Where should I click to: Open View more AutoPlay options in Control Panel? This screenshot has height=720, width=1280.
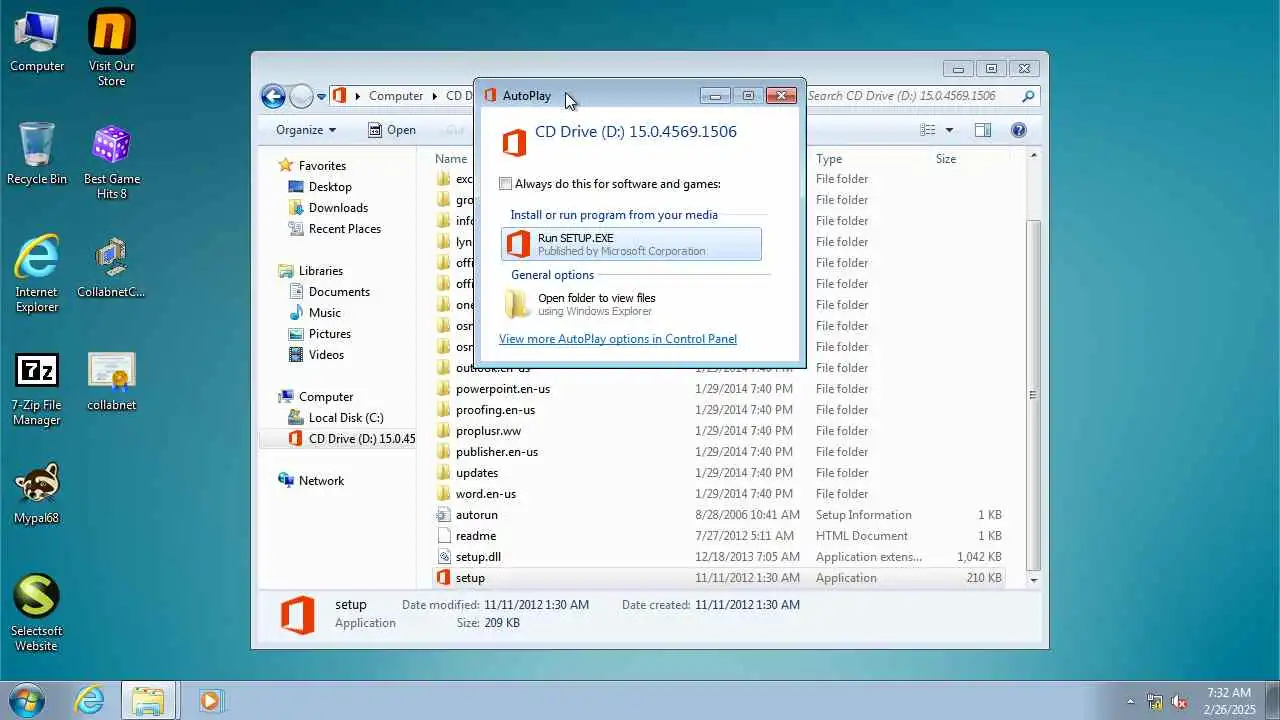click(x=618, y=339)
